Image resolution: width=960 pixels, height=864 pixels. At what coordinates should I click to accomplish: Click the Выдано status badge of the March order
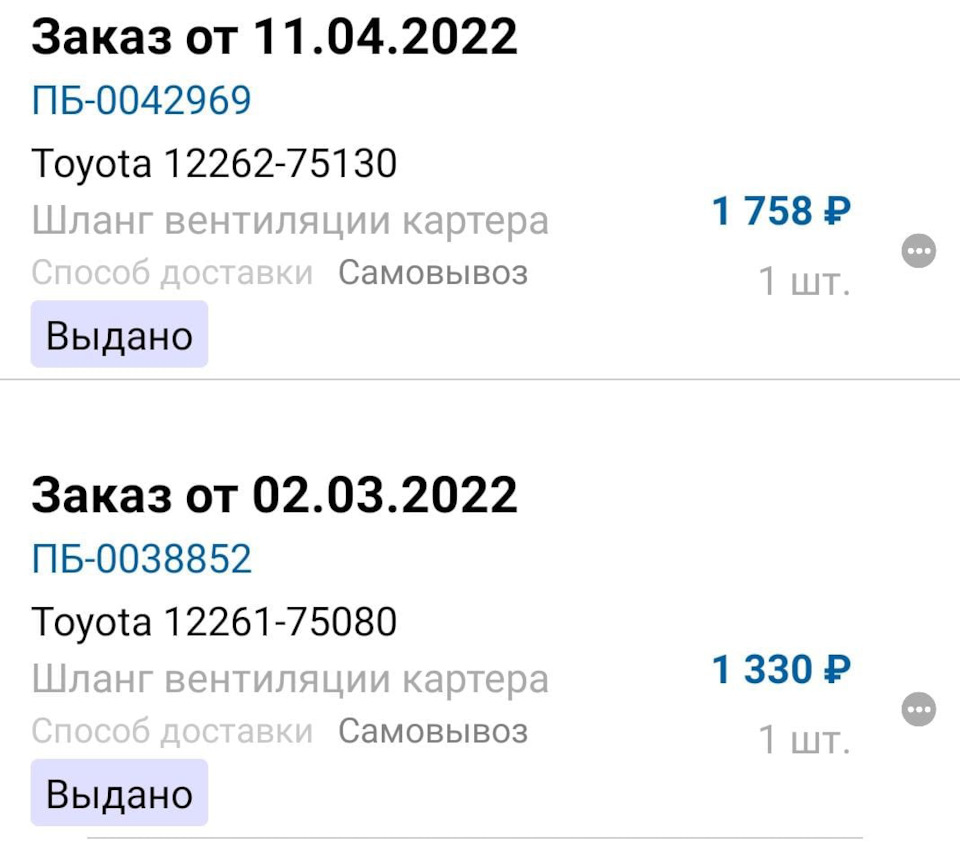tap(118, 793)
